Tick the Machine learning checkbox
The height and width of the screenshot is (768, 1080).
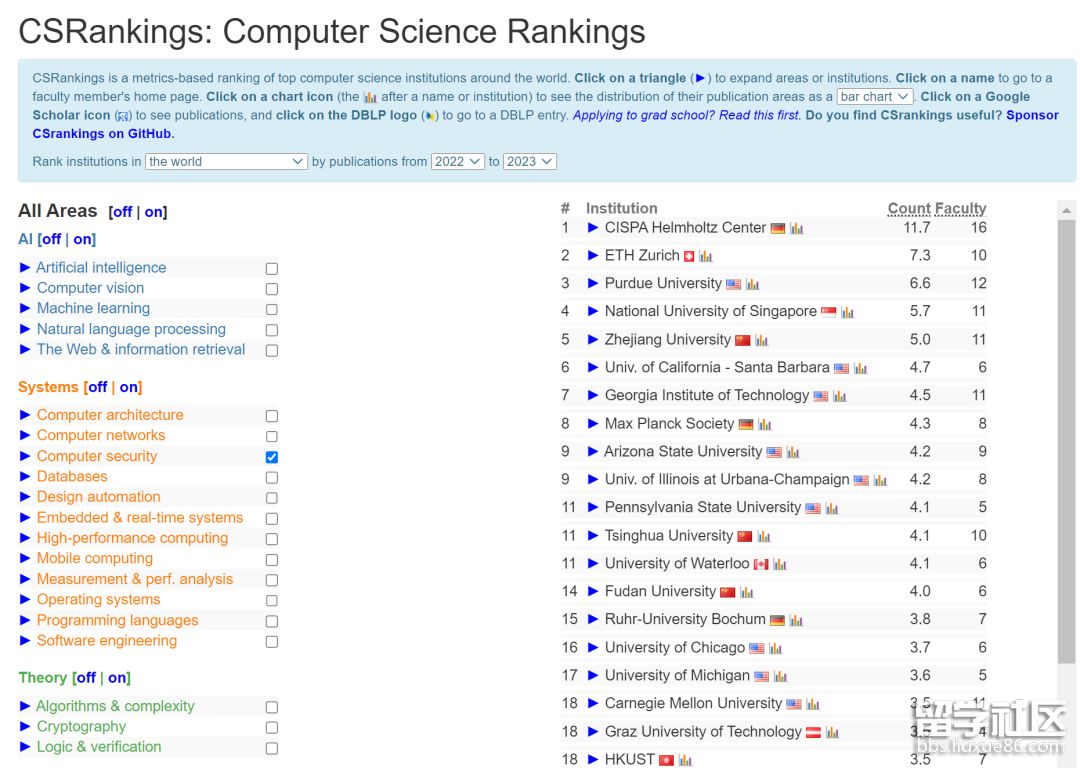[x=272, y=310]
